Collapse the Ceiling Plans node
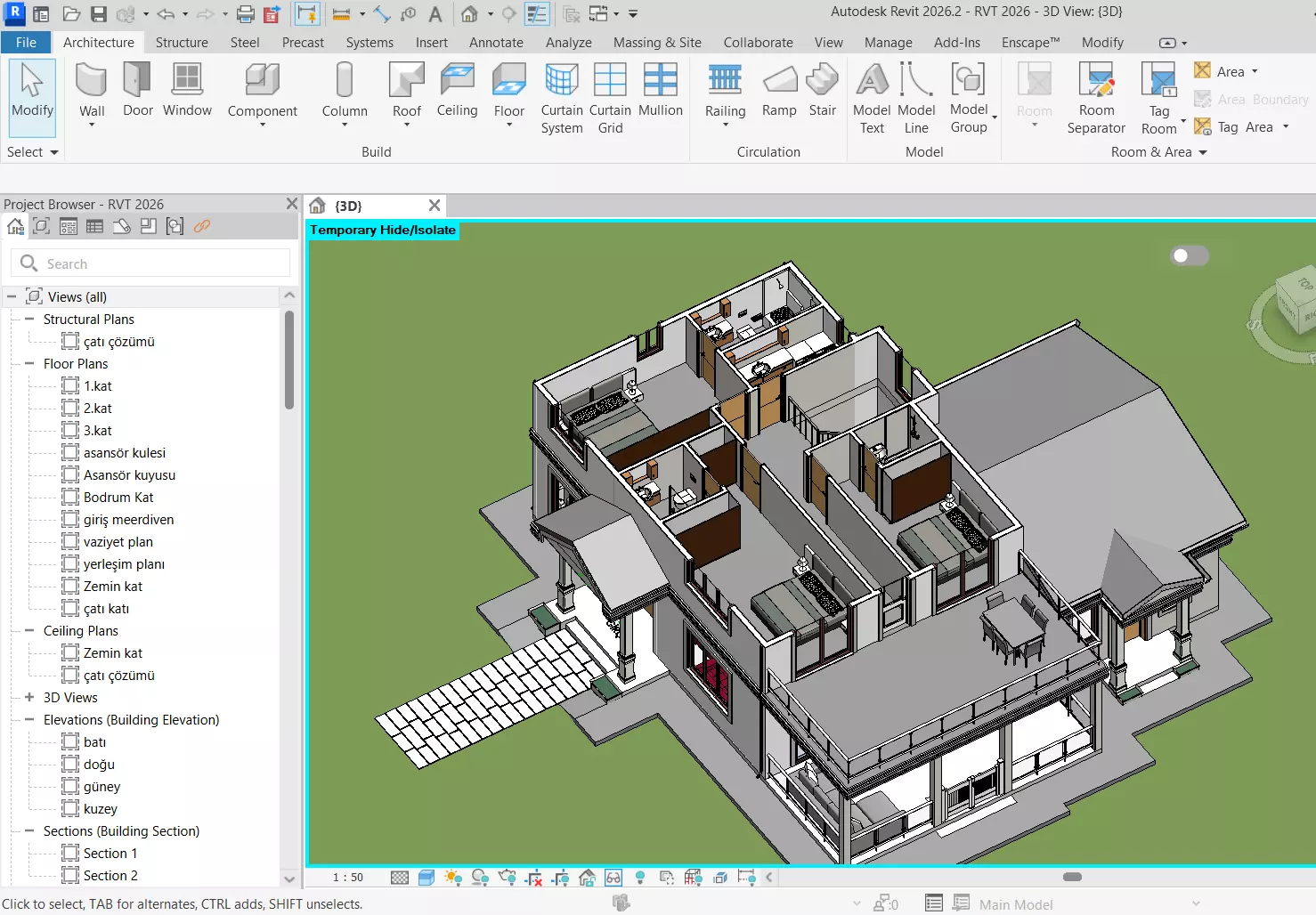 [29, 630]
